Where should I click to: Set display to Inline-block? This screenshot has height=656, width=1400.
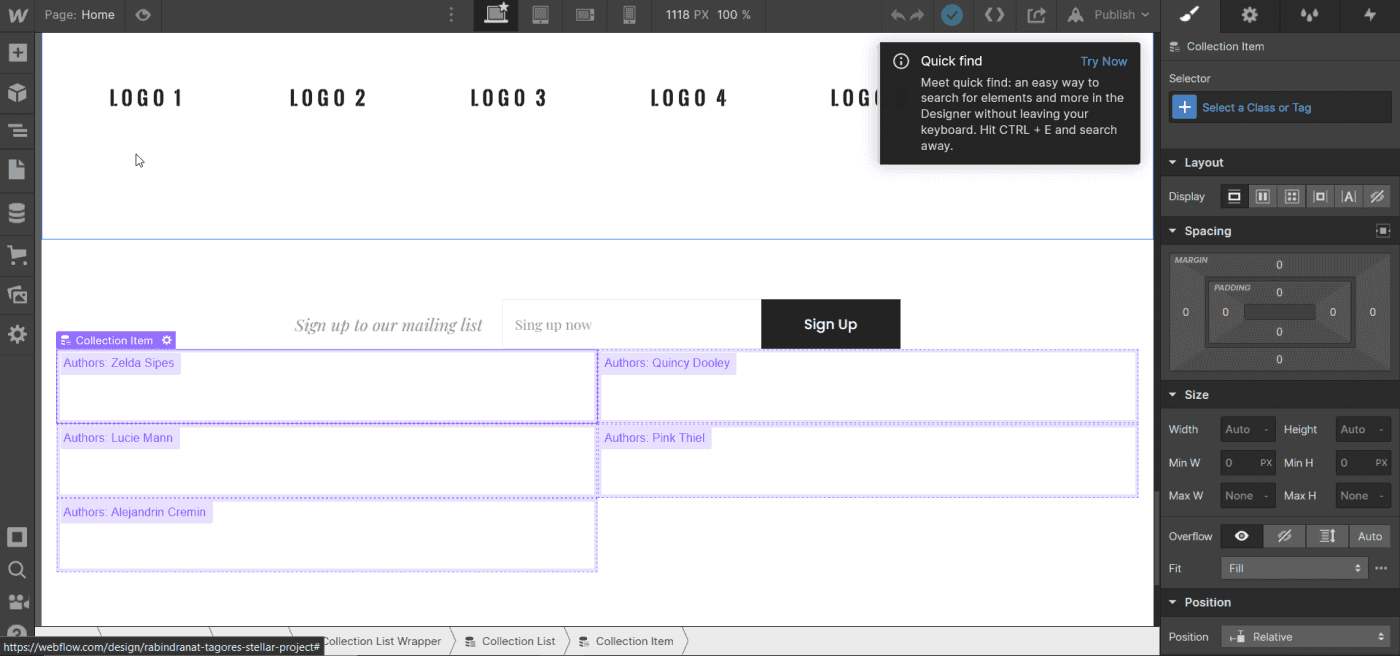tap(1320, 196)
